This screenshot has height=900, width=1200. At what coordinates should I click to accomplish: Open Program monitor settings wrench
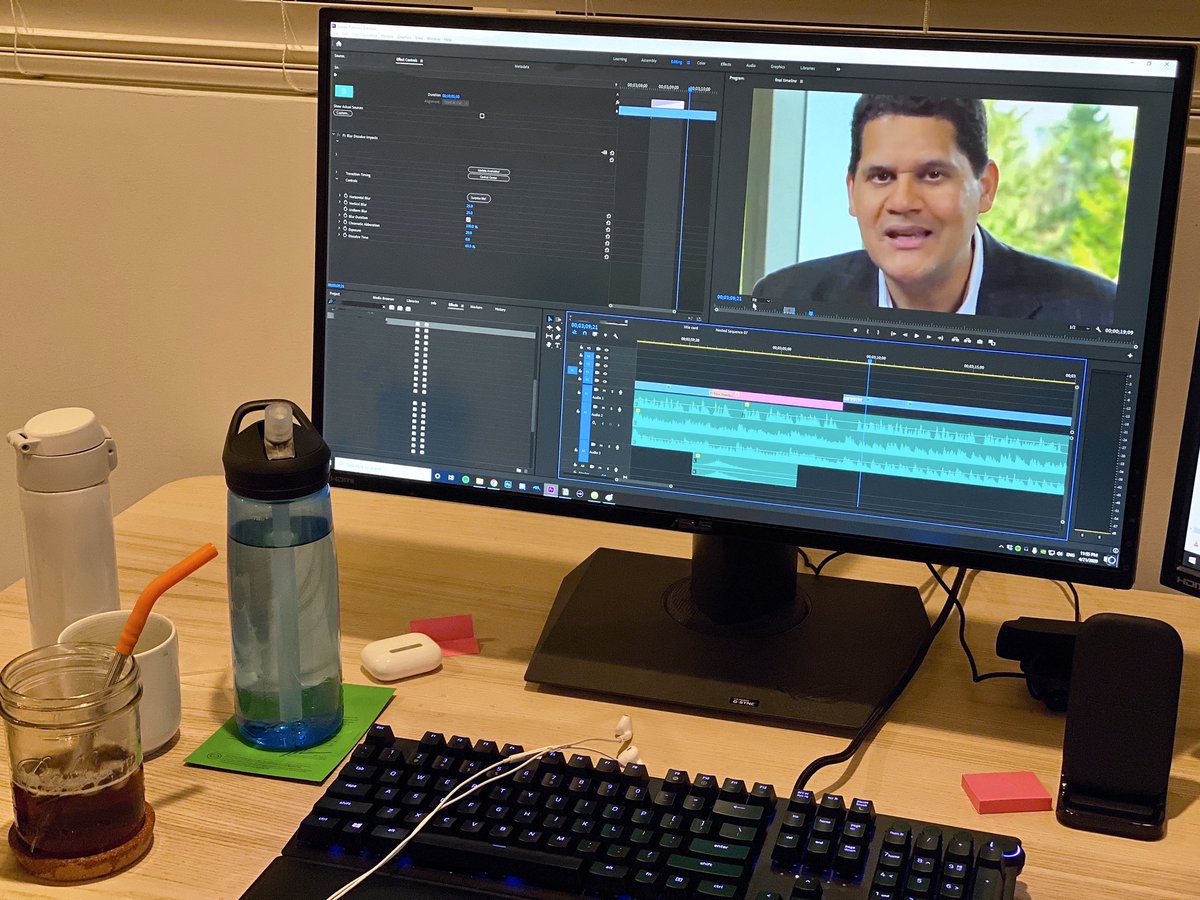[1098, 329]
